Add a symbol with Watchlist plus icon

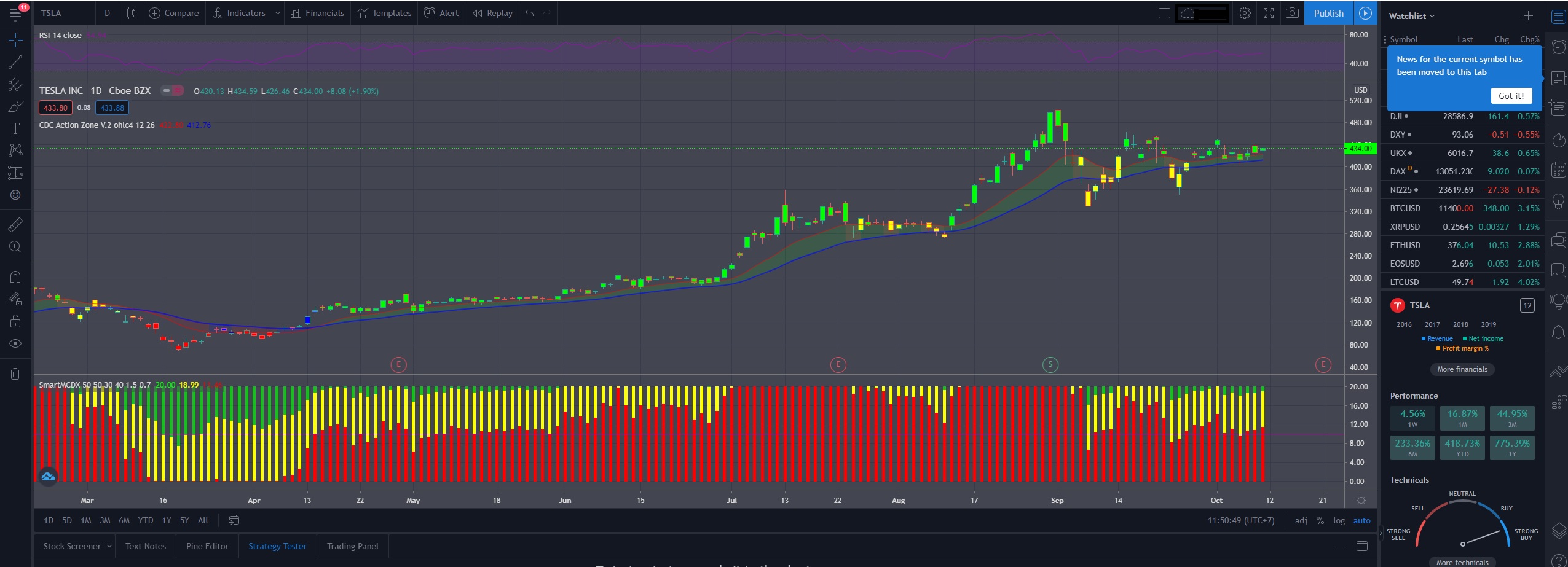1528,16
